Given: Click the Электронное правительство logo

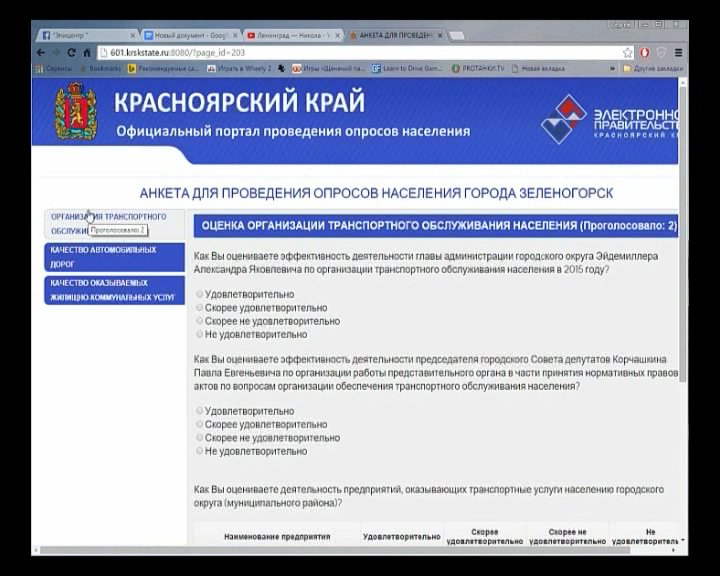Looking at the screenshot, I should pos(609,119).
